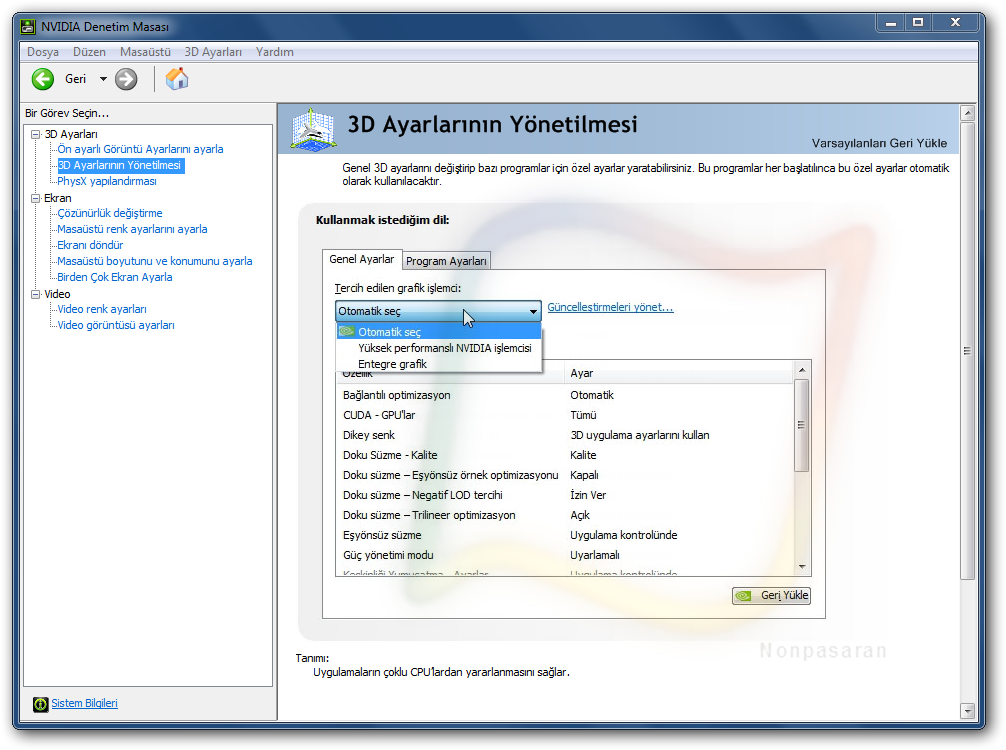The image size is (1006, 750).
Task: Open the Dosya menu
Action: click(x=43, y=52)
